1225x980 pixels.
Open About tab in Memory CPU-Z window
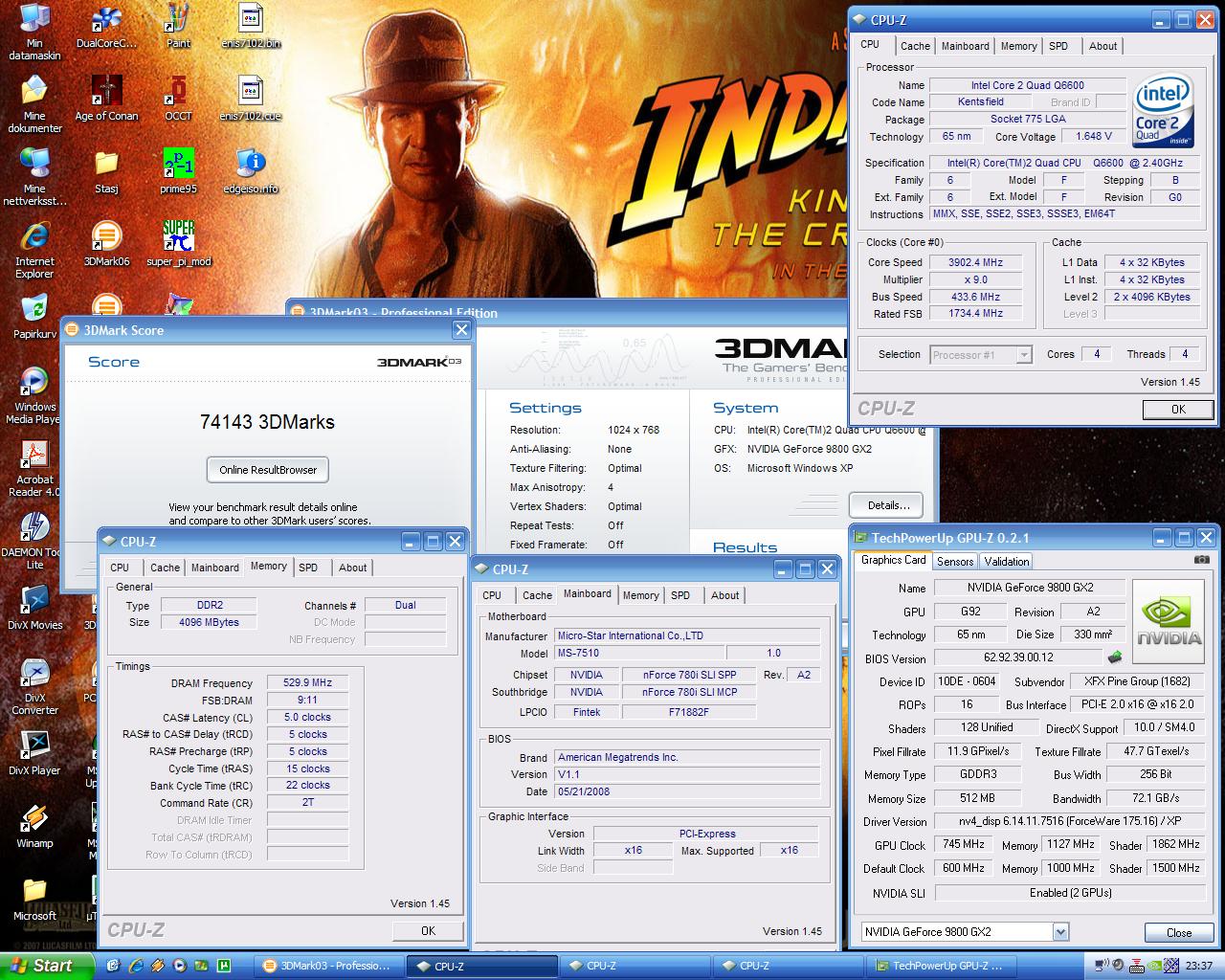tap(352, 568)
